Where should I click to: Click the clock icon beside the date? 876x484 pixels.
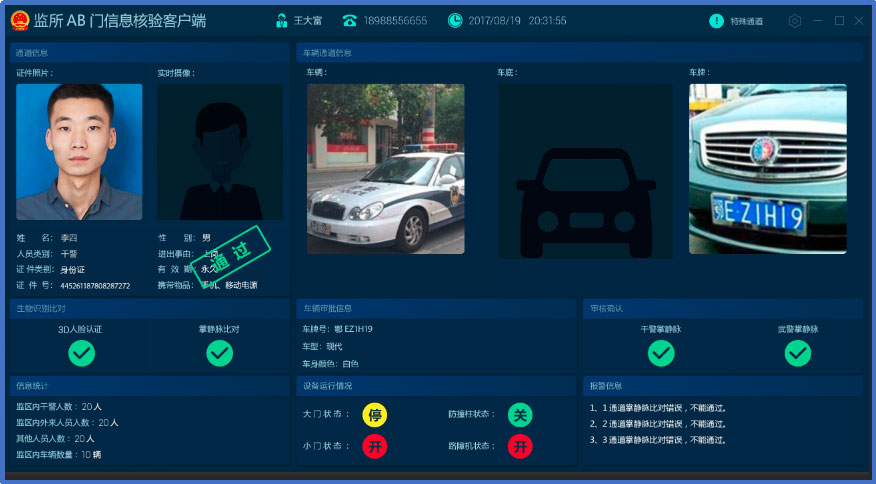point(455,21)
